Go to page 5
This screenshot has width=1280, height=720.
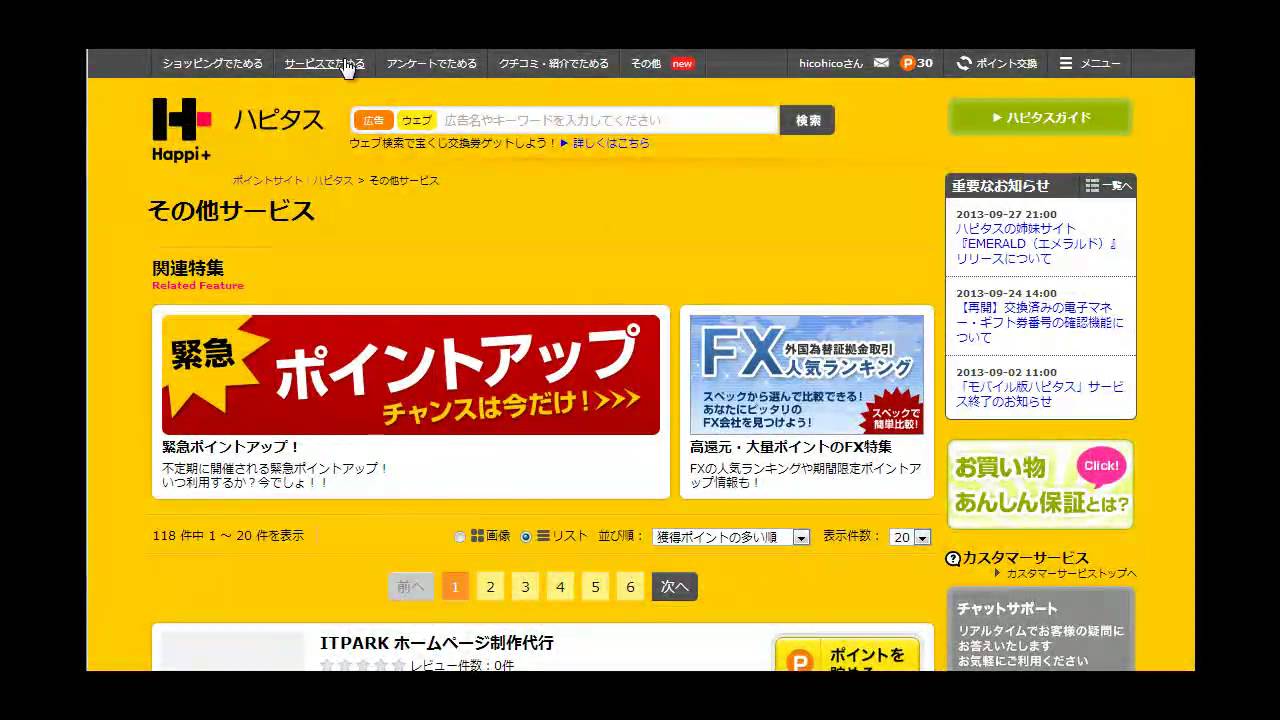click(595, 587)
